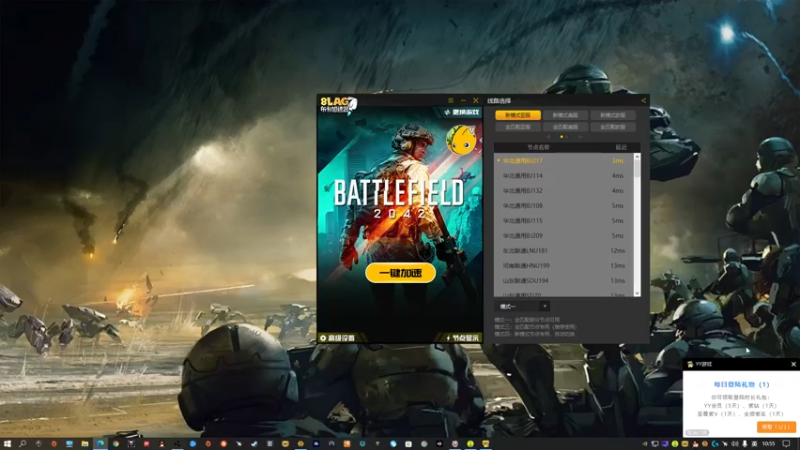Open Google Chrome from the taskbar

116,444
